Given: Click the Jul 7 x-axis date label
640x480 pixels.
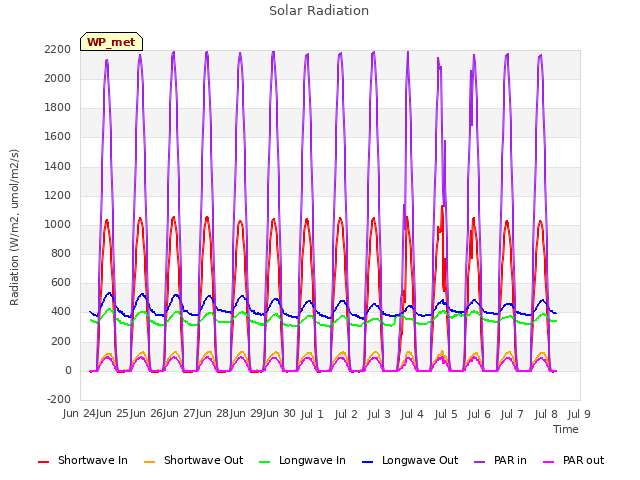Looking at the screenshot, I should point(512,414).
